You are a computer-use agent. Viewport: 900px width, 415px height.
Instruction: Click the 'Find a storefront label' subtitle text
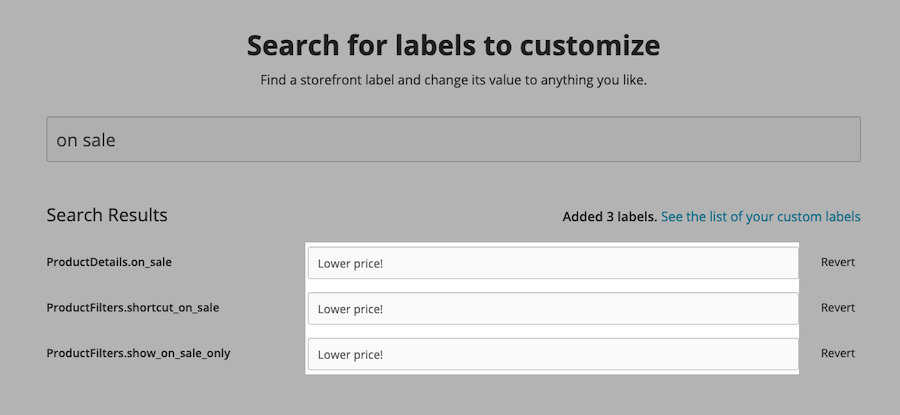pyautogui.click(x=453, y=79)
